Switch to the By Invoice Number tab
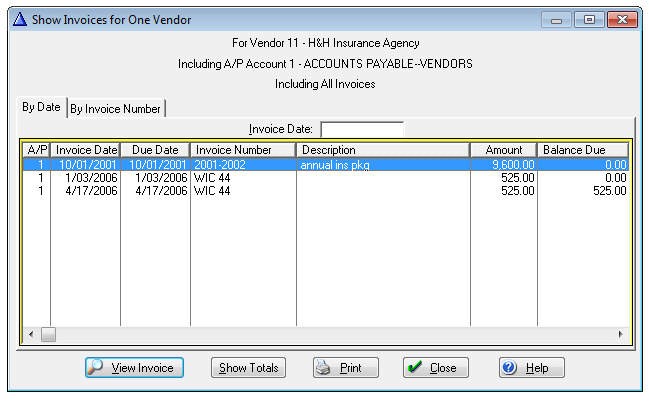The height and width of the screenshot is (403, 649). [x=115, y=108]
